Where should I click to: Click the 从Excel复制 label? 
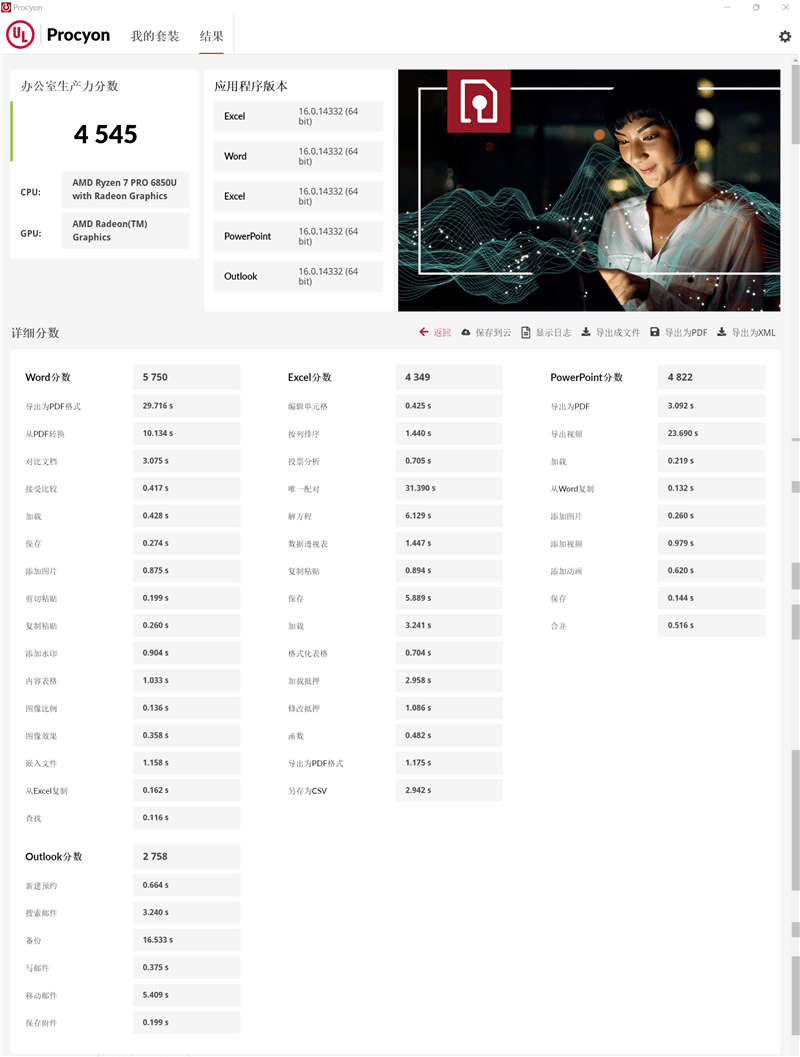click(47, 791)
